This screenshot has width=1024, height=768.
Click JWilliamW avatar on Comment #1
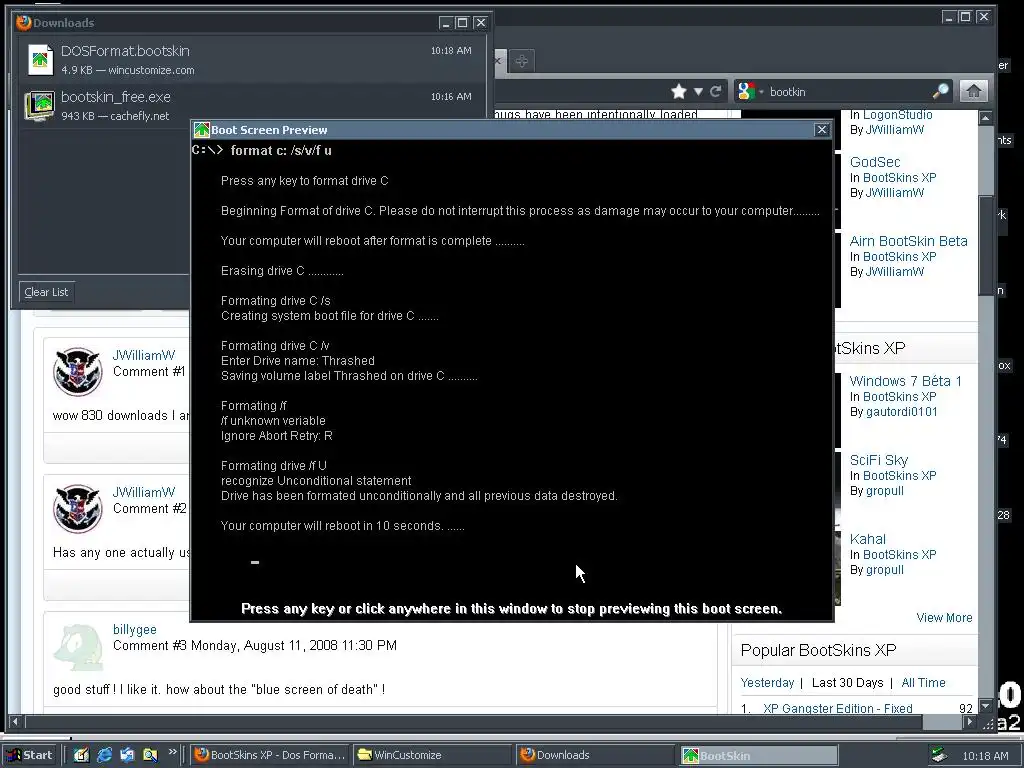78,372
